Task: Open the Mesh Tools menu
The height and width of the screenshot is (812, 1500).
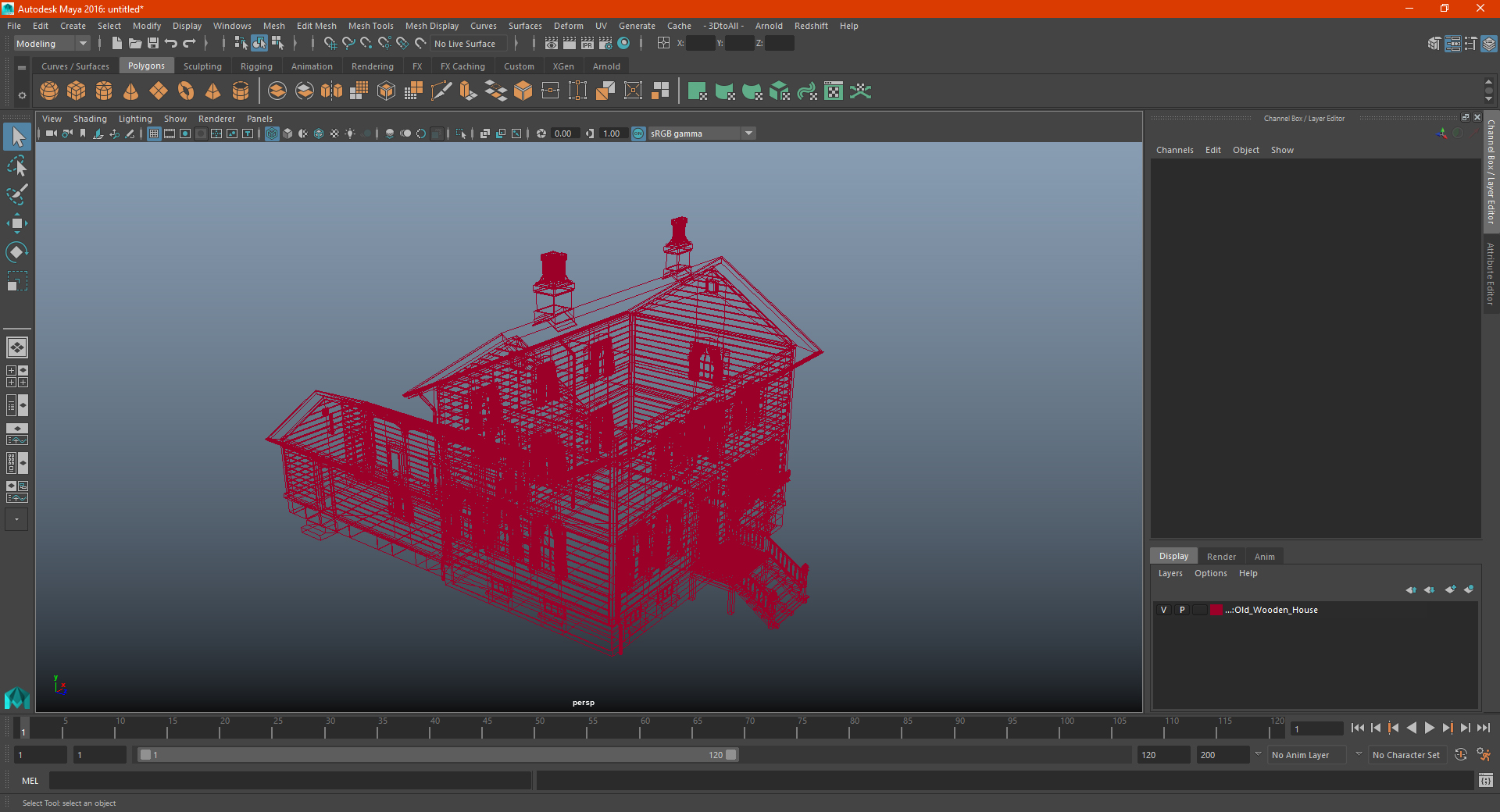Action: click(371, 26)
